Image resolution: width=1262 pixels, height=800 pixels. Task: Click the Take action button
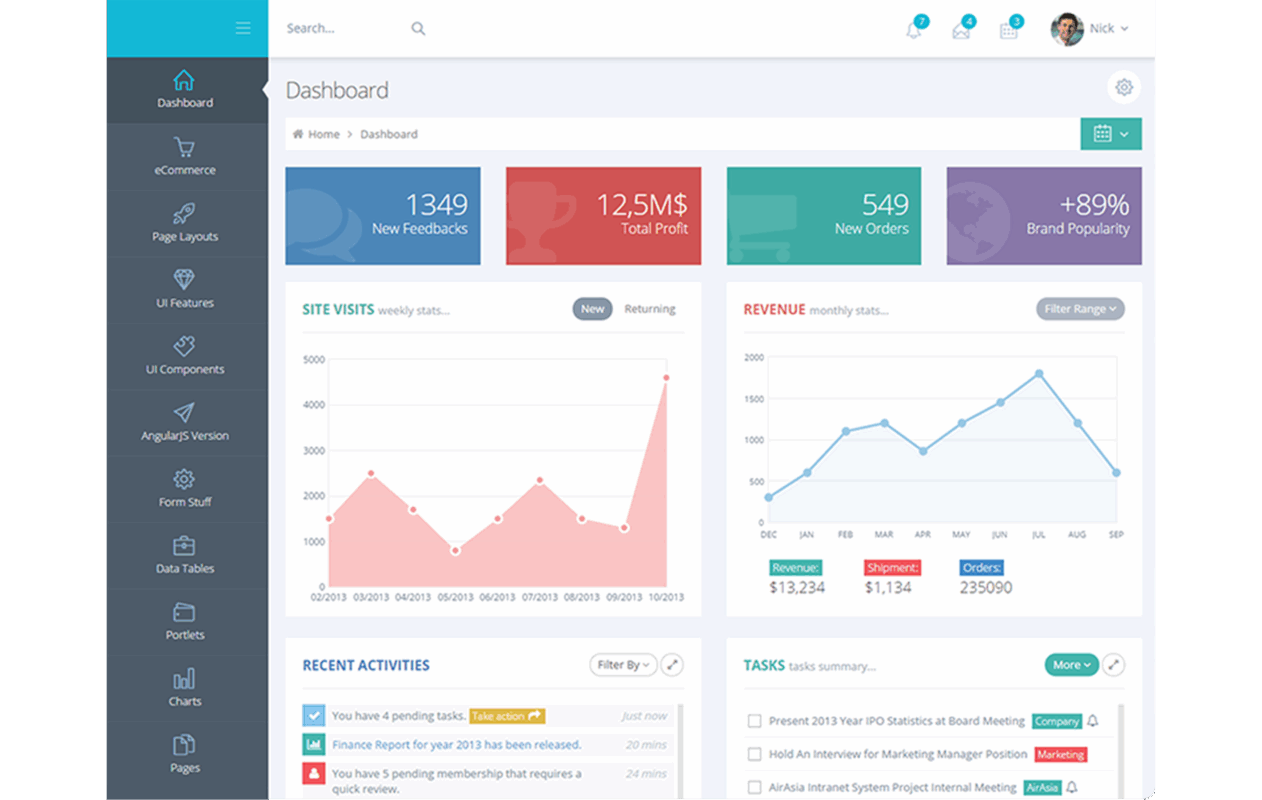(507, 716)
